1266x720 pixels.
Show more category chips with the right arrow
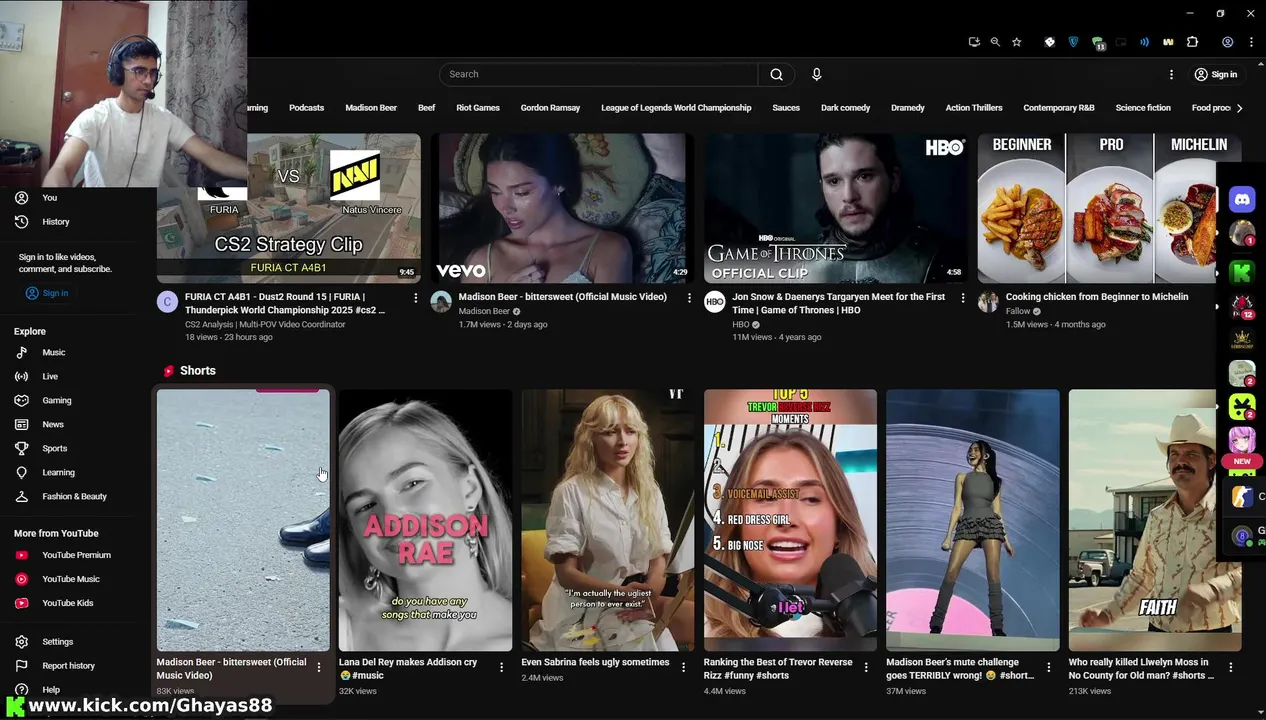click(x=1239, y=108)
